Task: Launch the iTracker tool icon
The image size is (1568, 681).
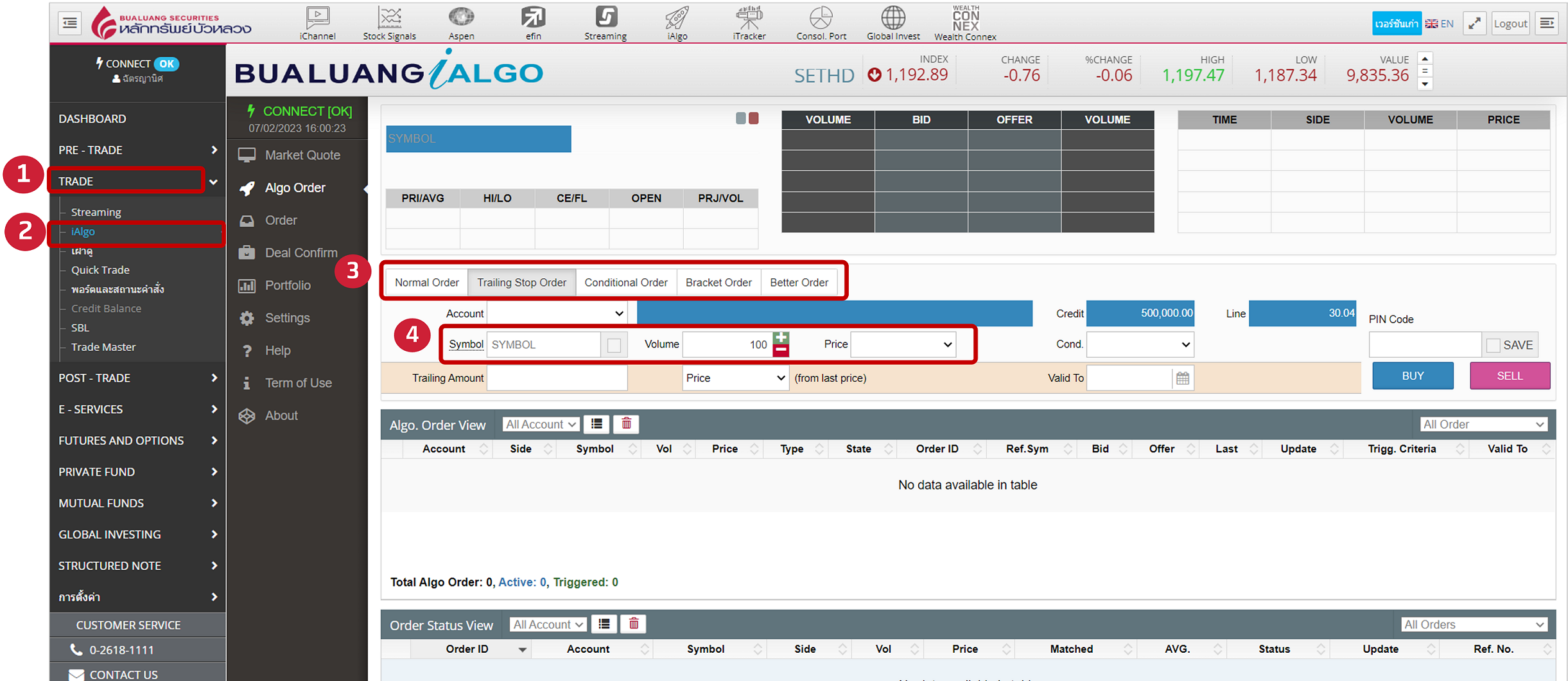Action: coord(749,19)
